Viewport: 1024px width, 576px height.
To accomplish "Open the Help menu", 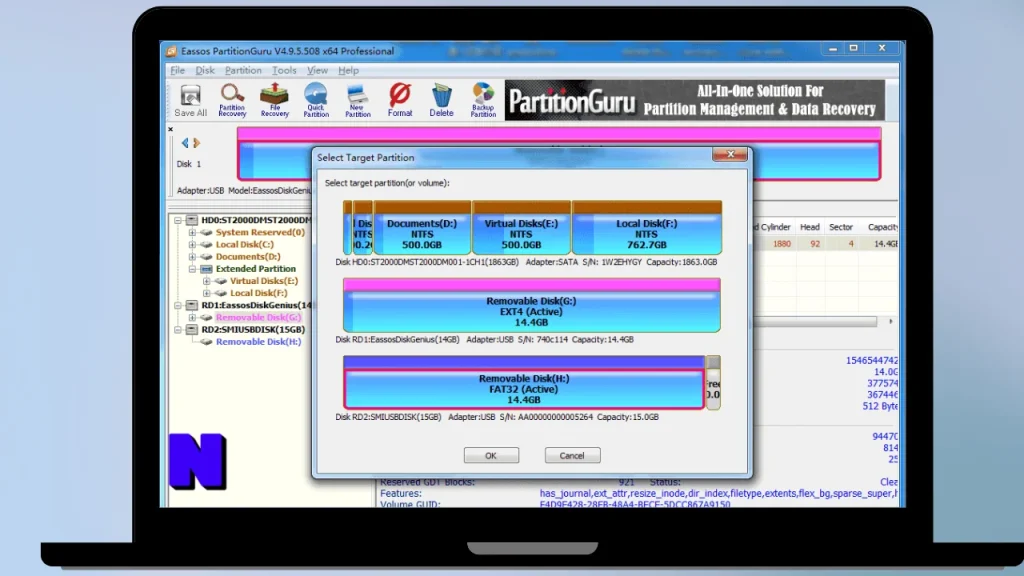I will pos(348,71).
